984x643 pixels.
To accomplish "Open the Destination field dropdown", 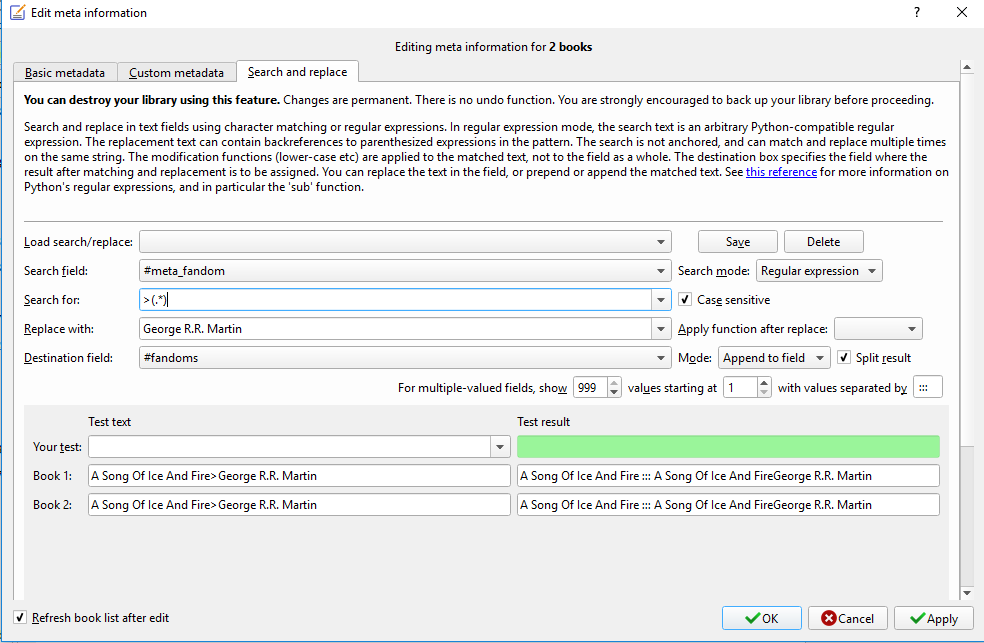I will [x=662, y=358].
